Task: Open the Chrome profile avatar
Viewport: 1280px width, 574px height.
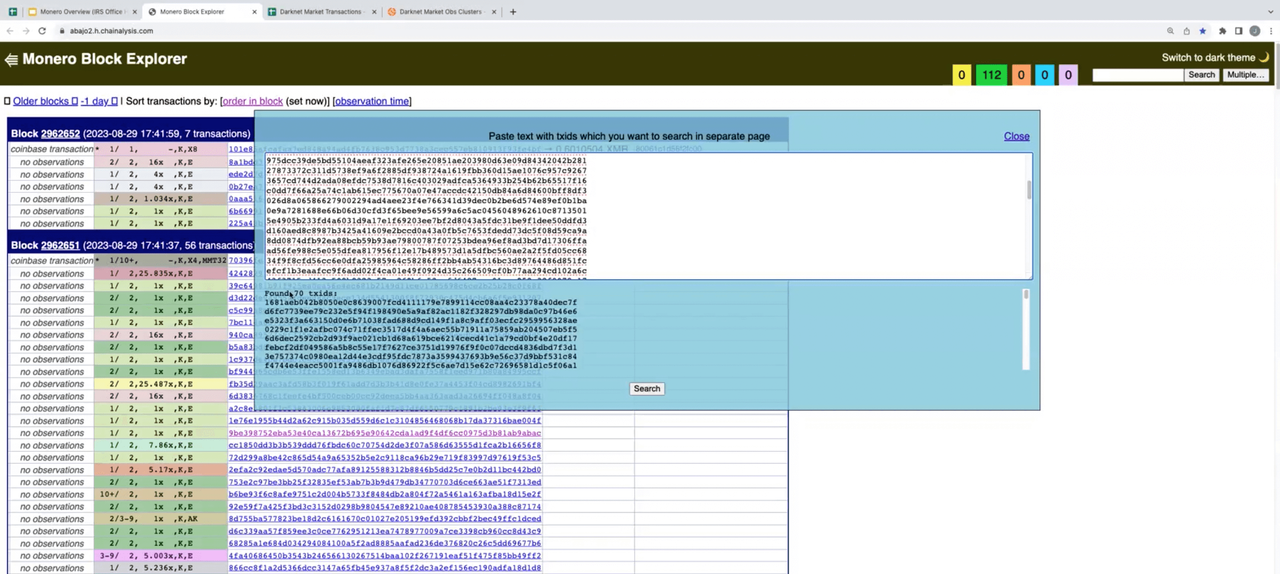Action: click(x=1254, y=31)
